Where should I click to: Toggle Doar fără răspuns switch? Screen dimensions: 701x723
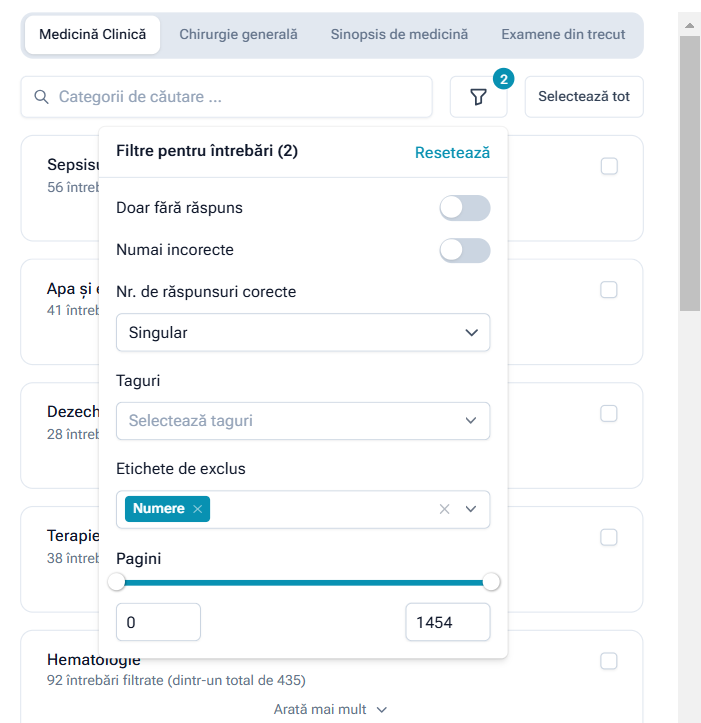coord(465,208)
